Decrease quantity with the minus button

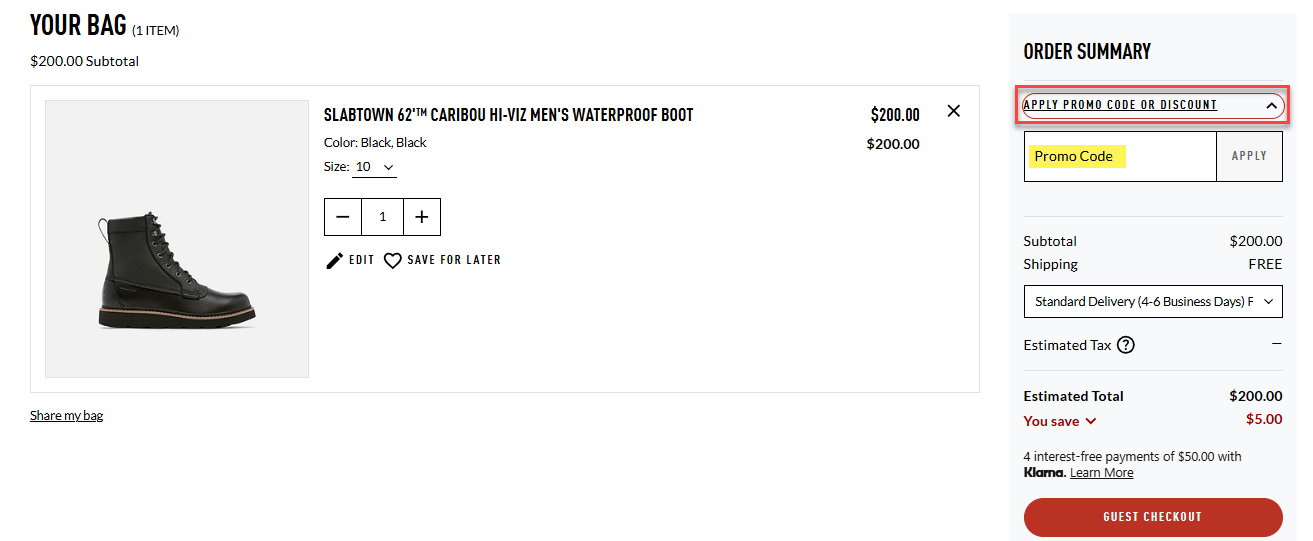343,217
